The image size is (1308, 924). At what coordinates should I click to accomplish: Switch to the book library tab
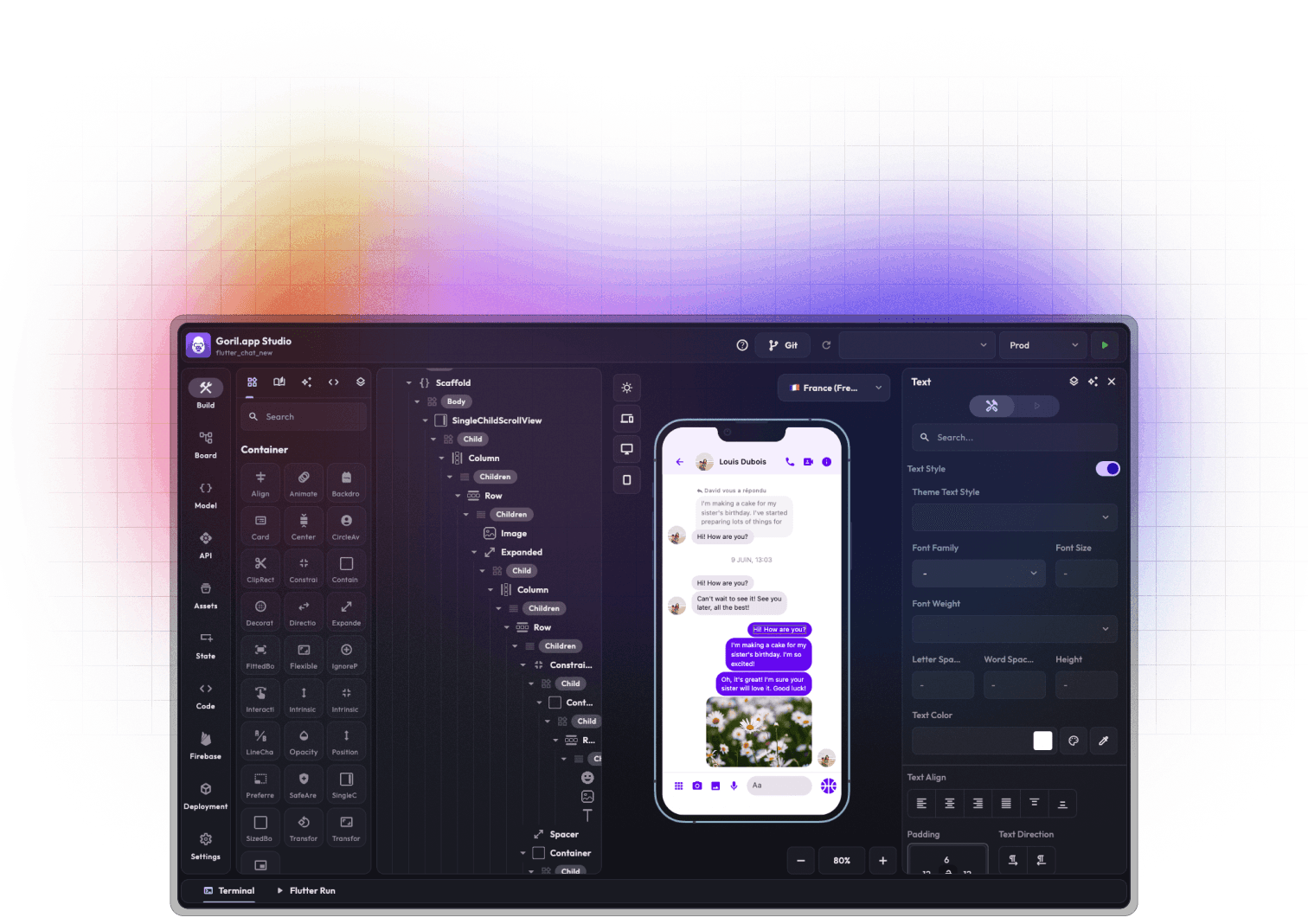[279, 382]
